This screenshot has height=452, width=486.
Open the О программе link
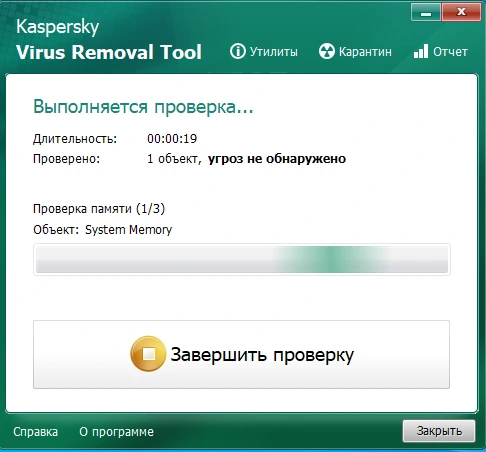116,432
